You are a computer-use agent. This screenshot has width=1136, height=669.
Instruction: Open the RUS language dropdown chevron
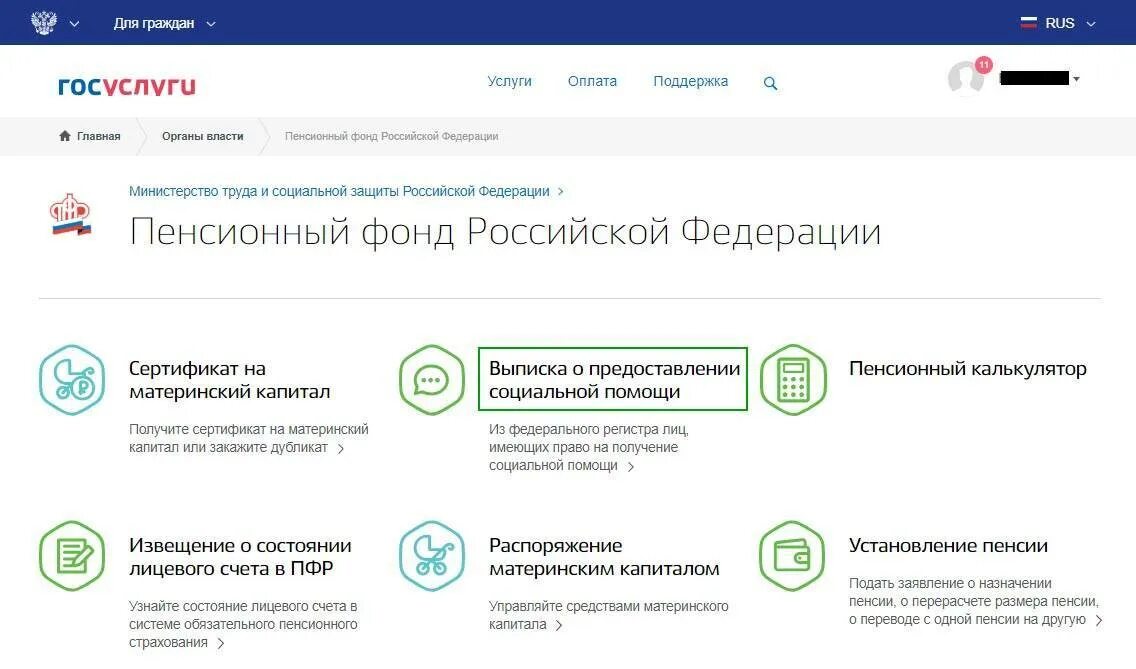pos(1090,24)
